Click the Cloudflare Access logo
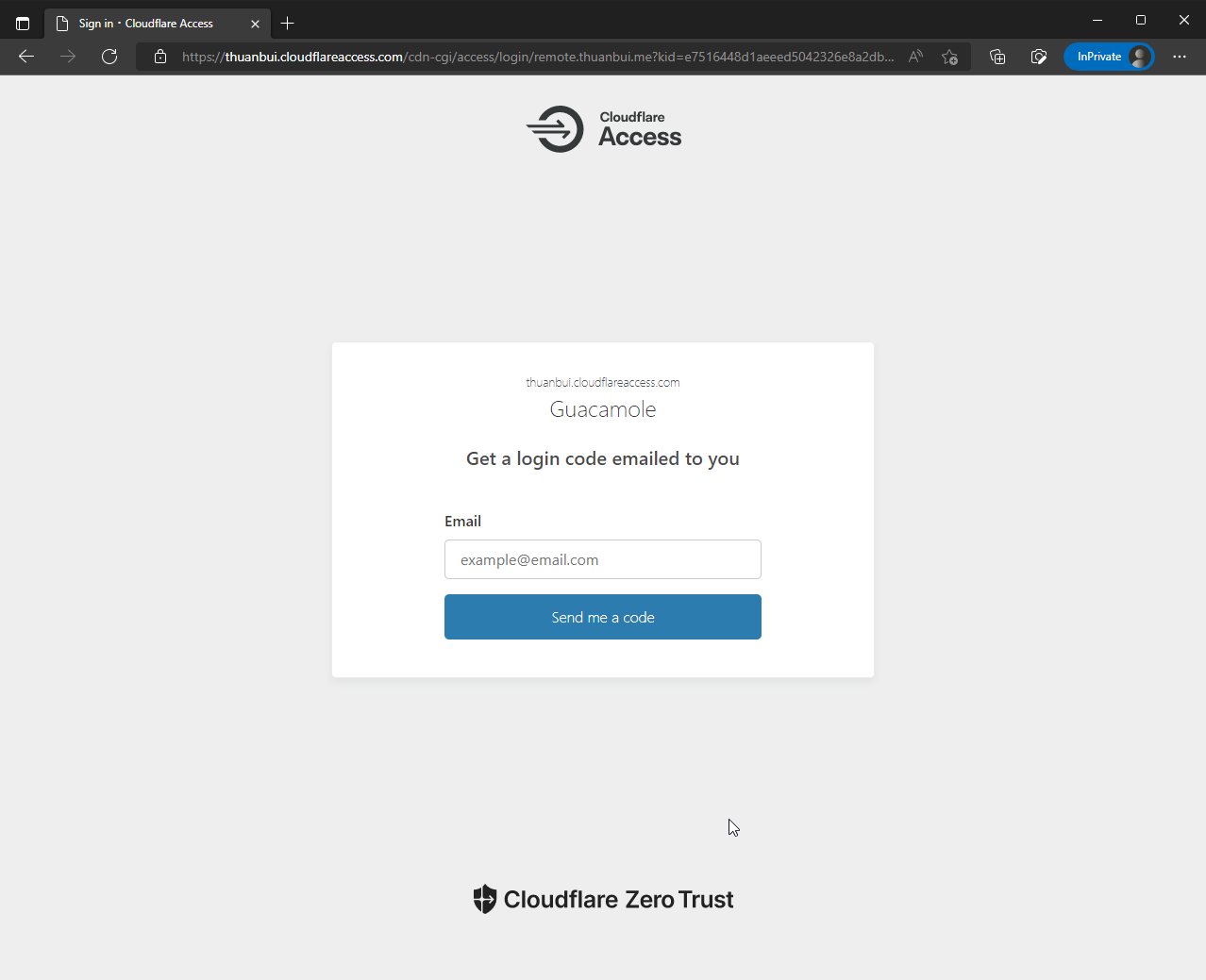The width and height of the screenshot is (1206, 980). coord(604,129)
